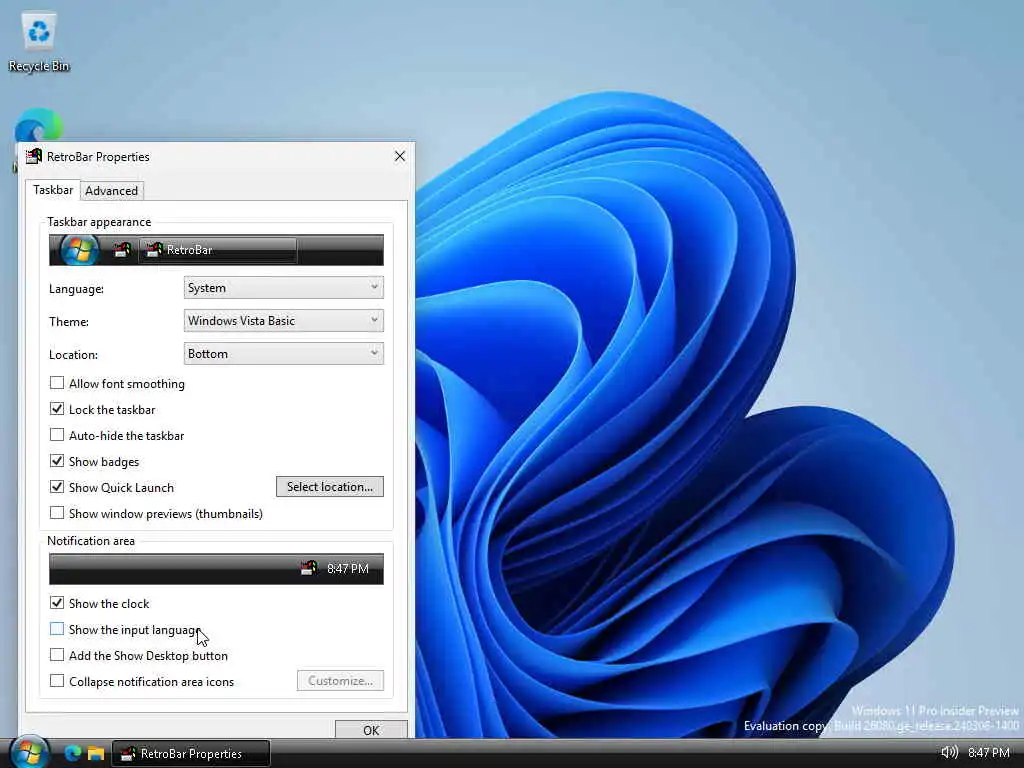Image resolution: width=1024 pixels, height=768 pixels.
Task: Open the Language dropdown
Action: (283, 287)
